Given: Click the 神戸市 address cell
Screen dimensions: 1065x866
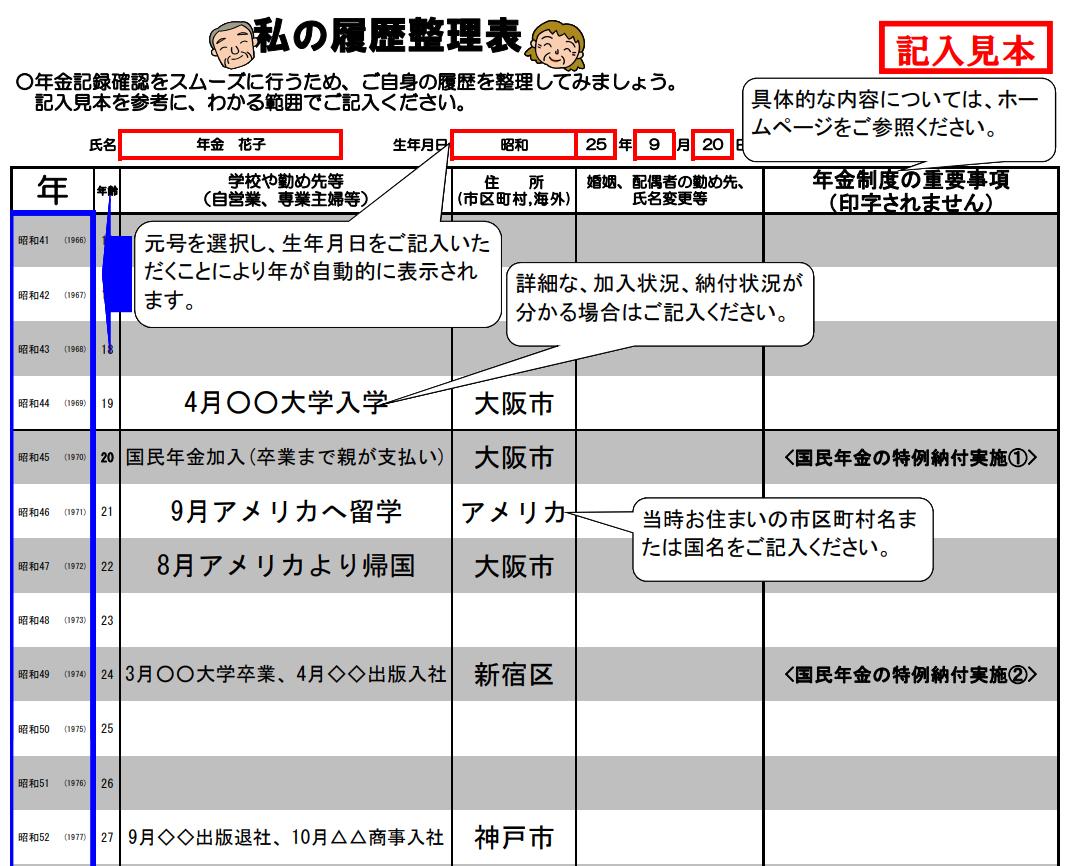Looking at the screenshot, I should 513,838.
